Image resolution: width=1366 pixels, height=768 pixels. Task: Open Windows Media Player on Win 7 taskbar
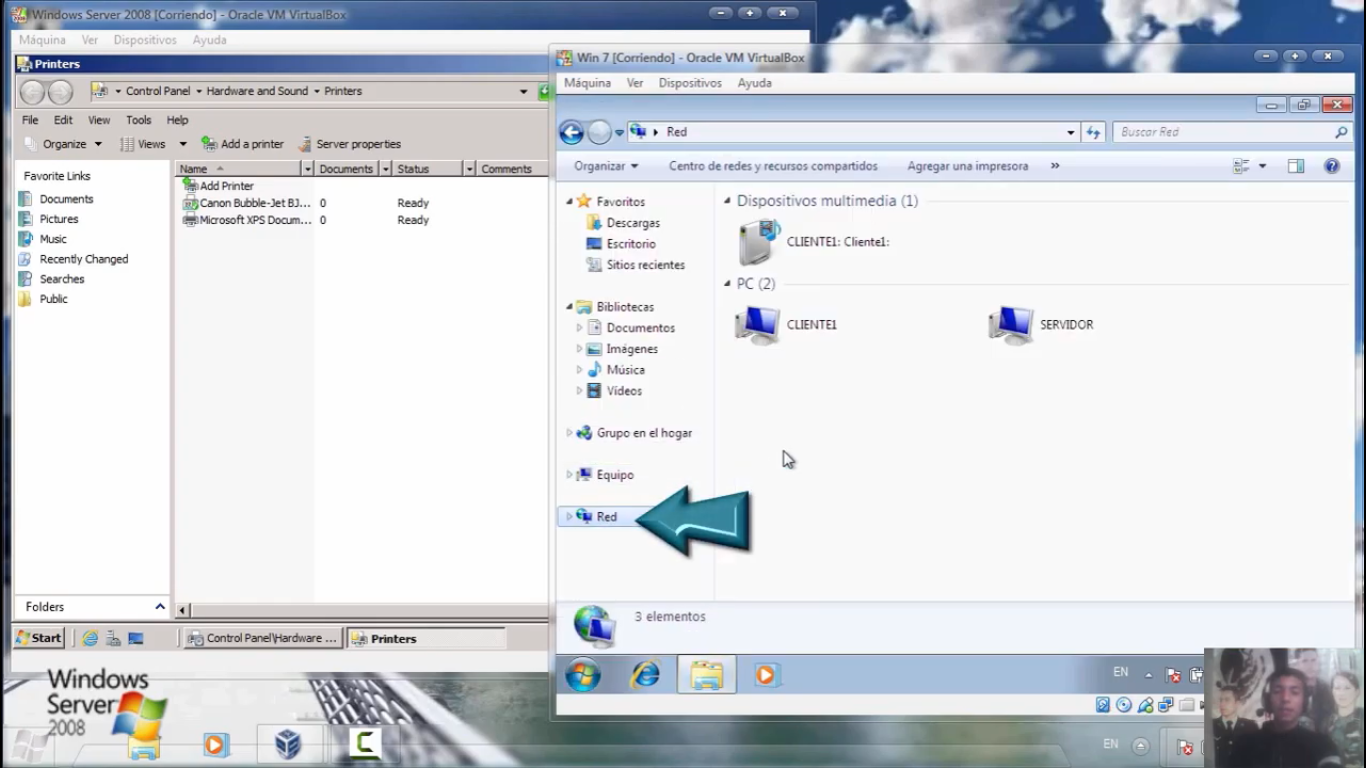(766, 676)
